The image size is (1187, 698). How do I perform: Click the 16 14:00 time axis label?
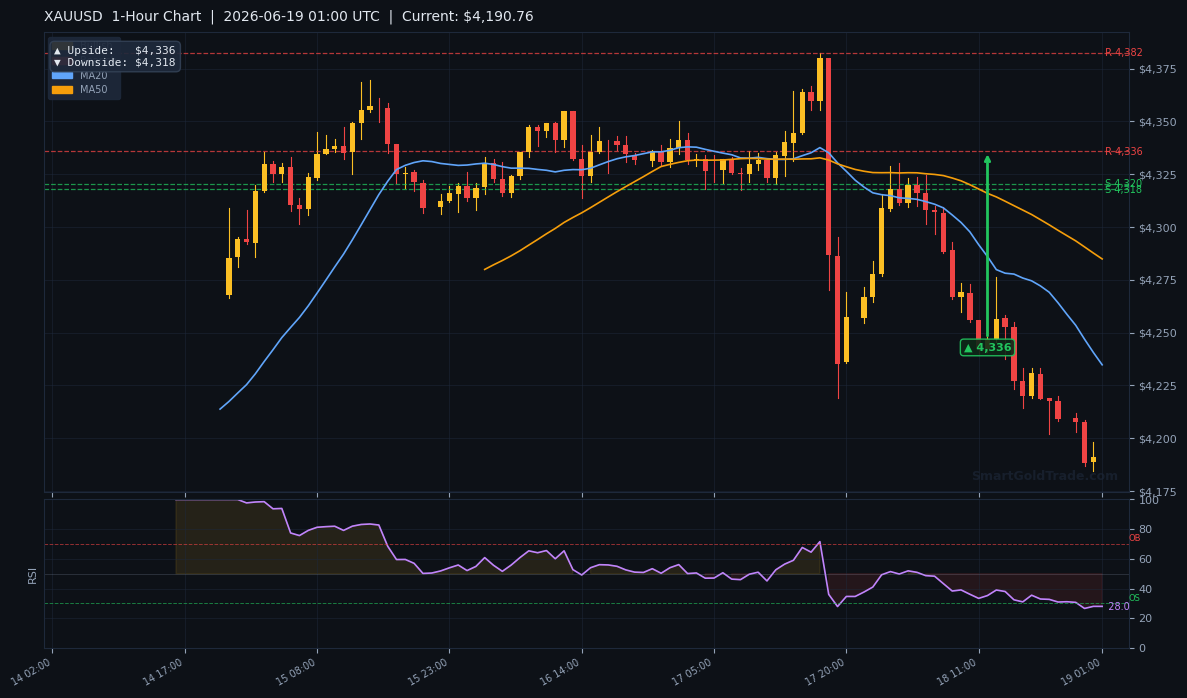(x=561, y=672)
